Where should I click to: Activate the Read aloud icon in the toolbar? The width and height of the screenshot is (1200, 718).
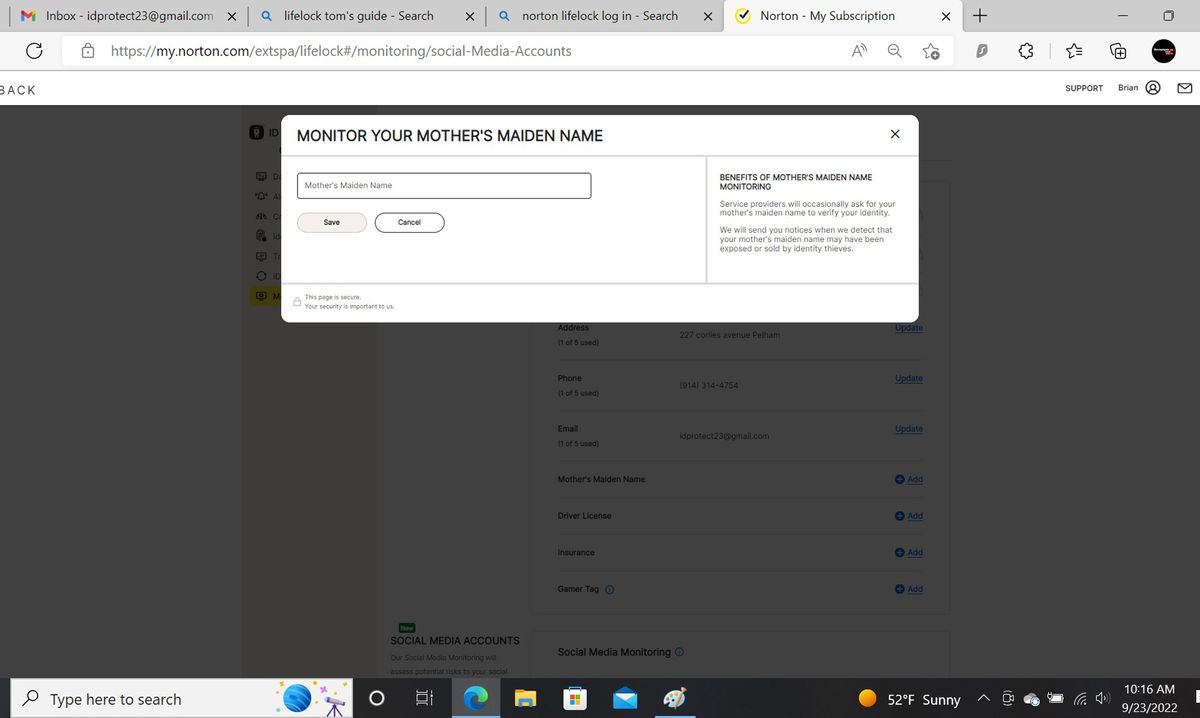click(x=858, y=50)
